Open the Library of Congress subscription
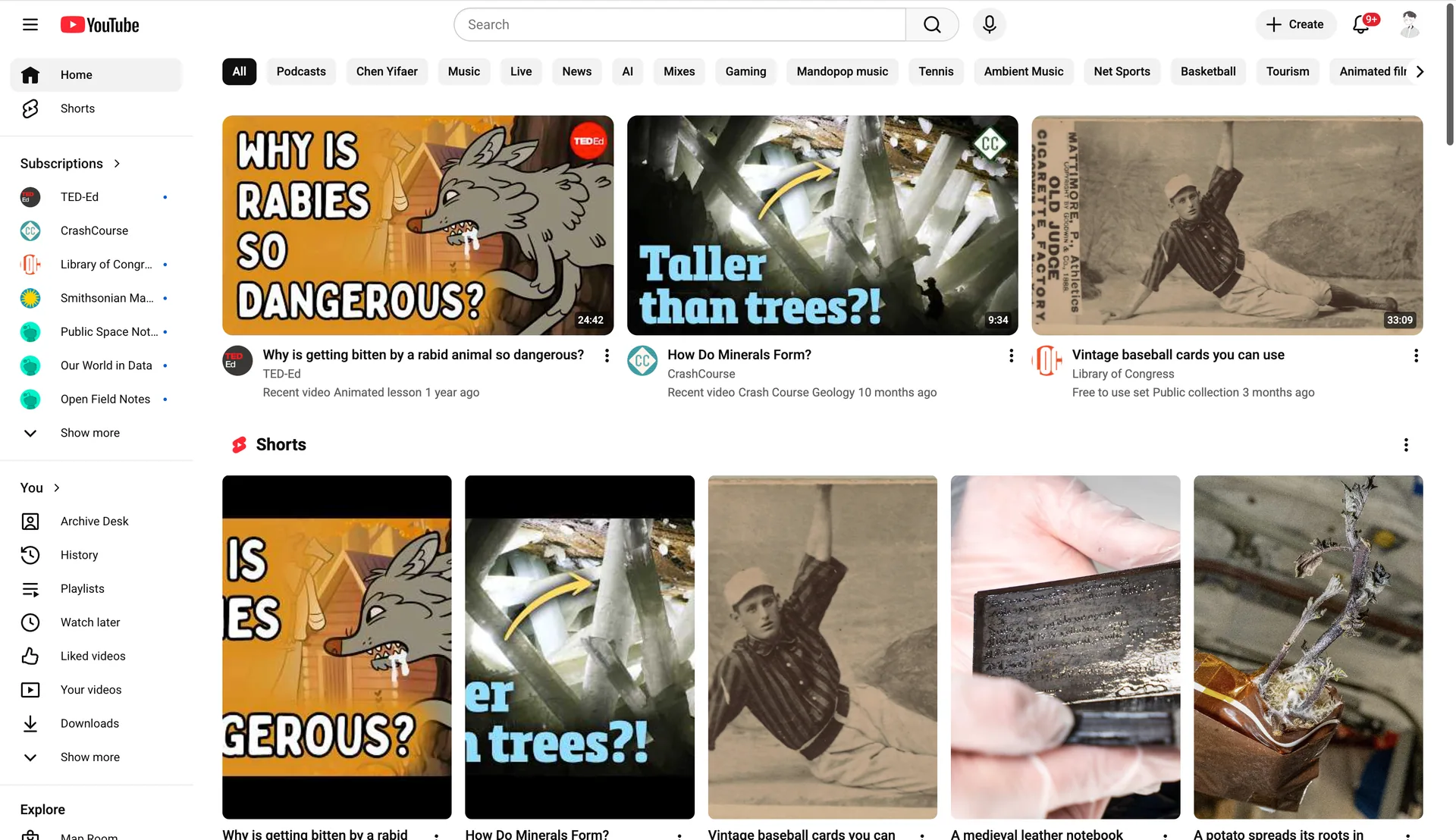Image resolution: width=1456 pixels, height=840 pixels. click(x=96, y=265)
